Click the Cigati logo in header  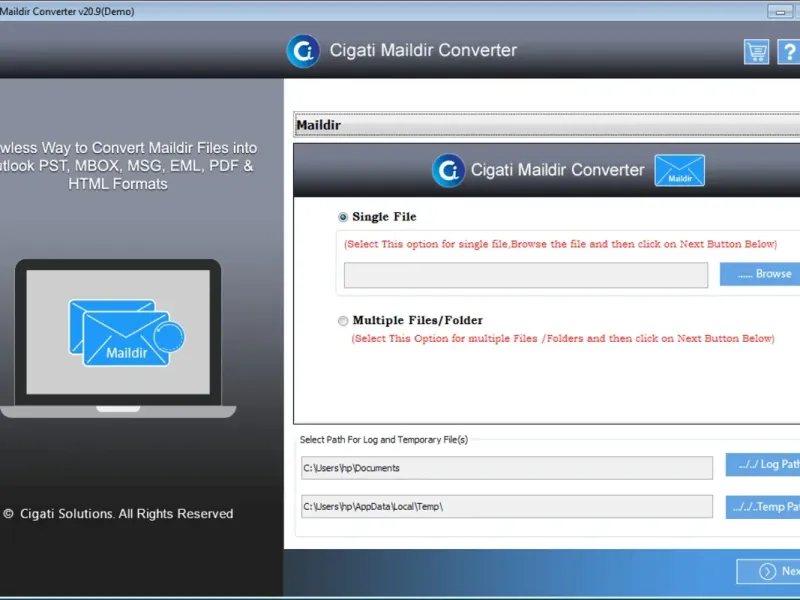pyautogui.click(x=303, y=51)
